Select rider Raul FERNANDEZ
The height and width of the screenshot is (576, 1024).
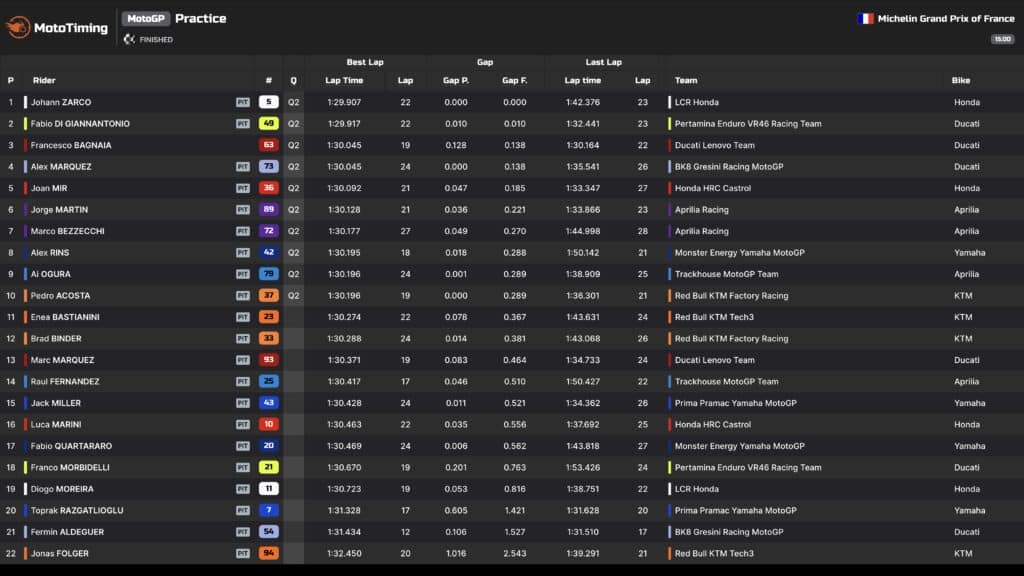click(65, 382)
